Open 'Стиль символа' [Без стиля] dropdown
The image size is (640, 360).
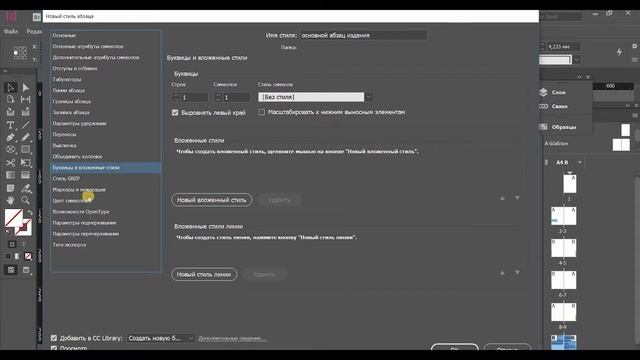pyautogui.click(x=315, y=97)
